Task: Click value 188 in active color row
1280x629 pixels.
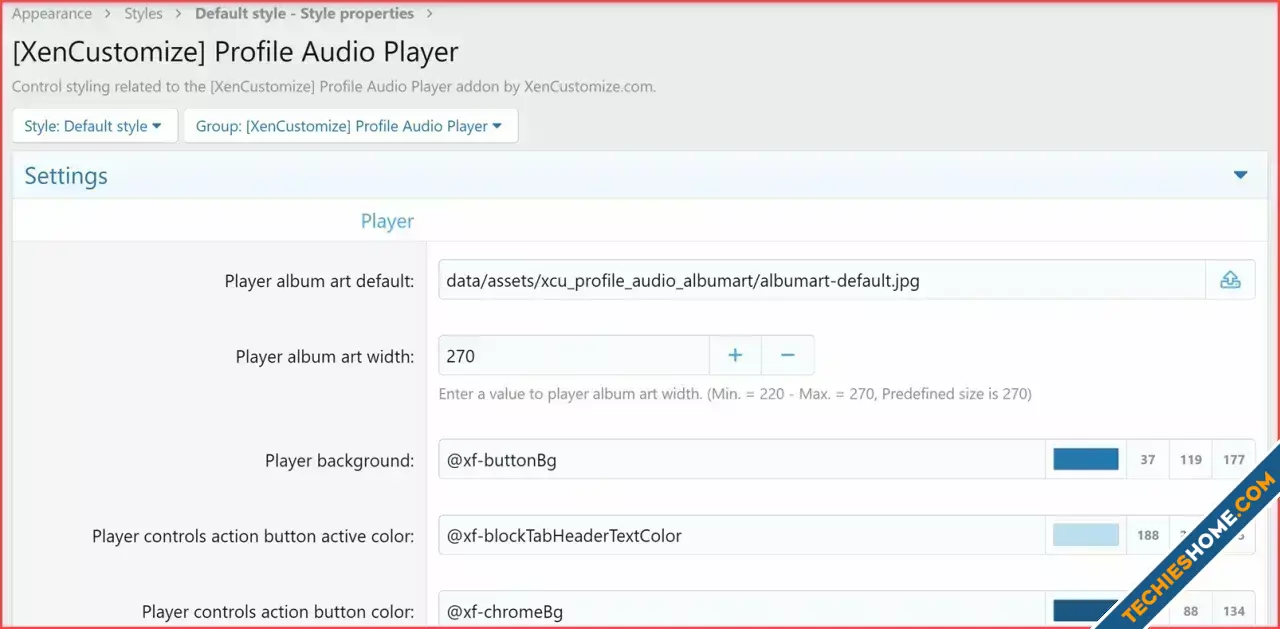Action: pyautogui.click(x=1148, y=535)
